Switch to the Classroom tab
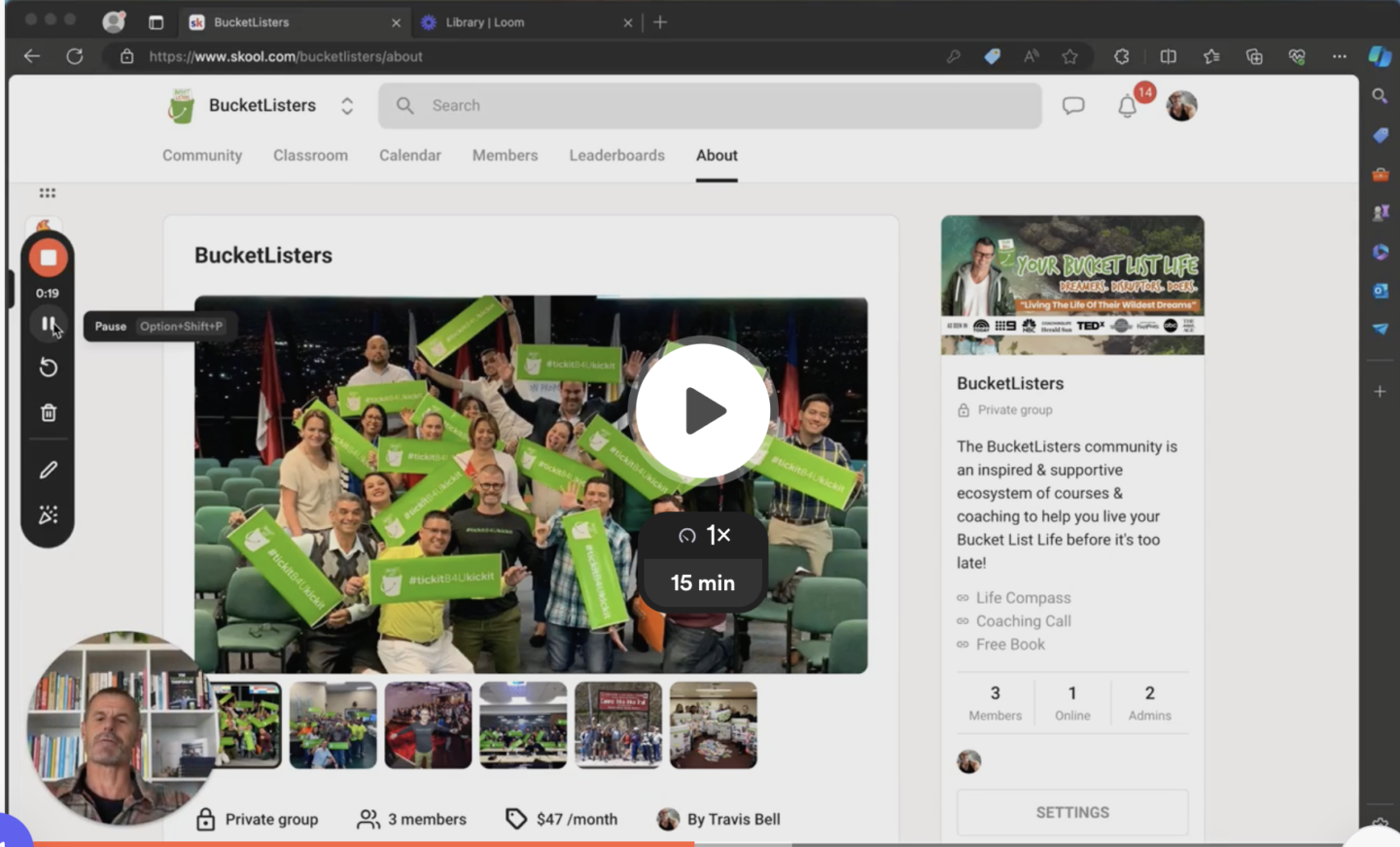This screenshot has height=847, width=1400. tap(310, 156)
